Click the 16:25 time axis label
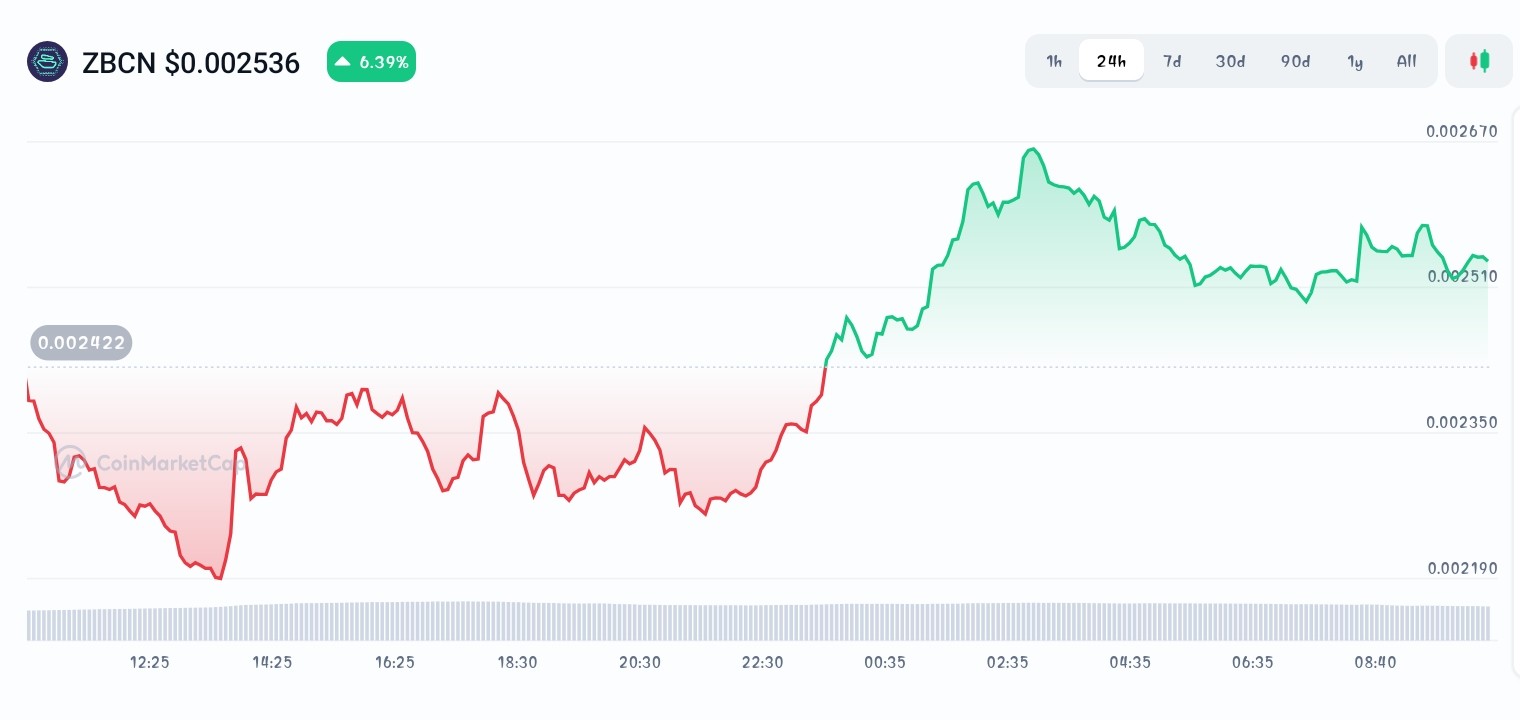Viewport: 1520px width, 720px height. [395, 662]
